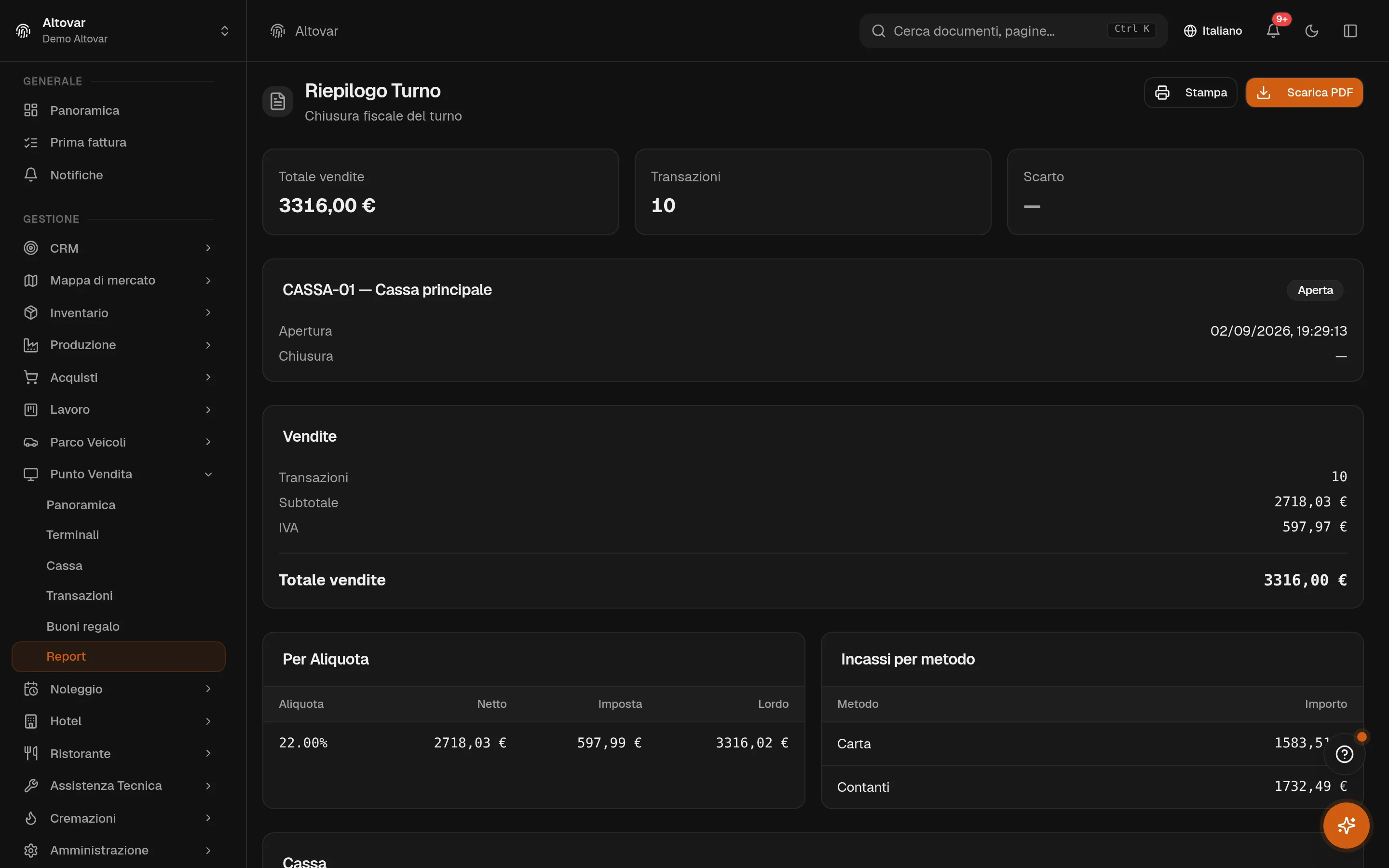This screenshot has width=1389, height=868.
Task: Click the Punto Vendita monitor icon
Action: tap(31, 474)
